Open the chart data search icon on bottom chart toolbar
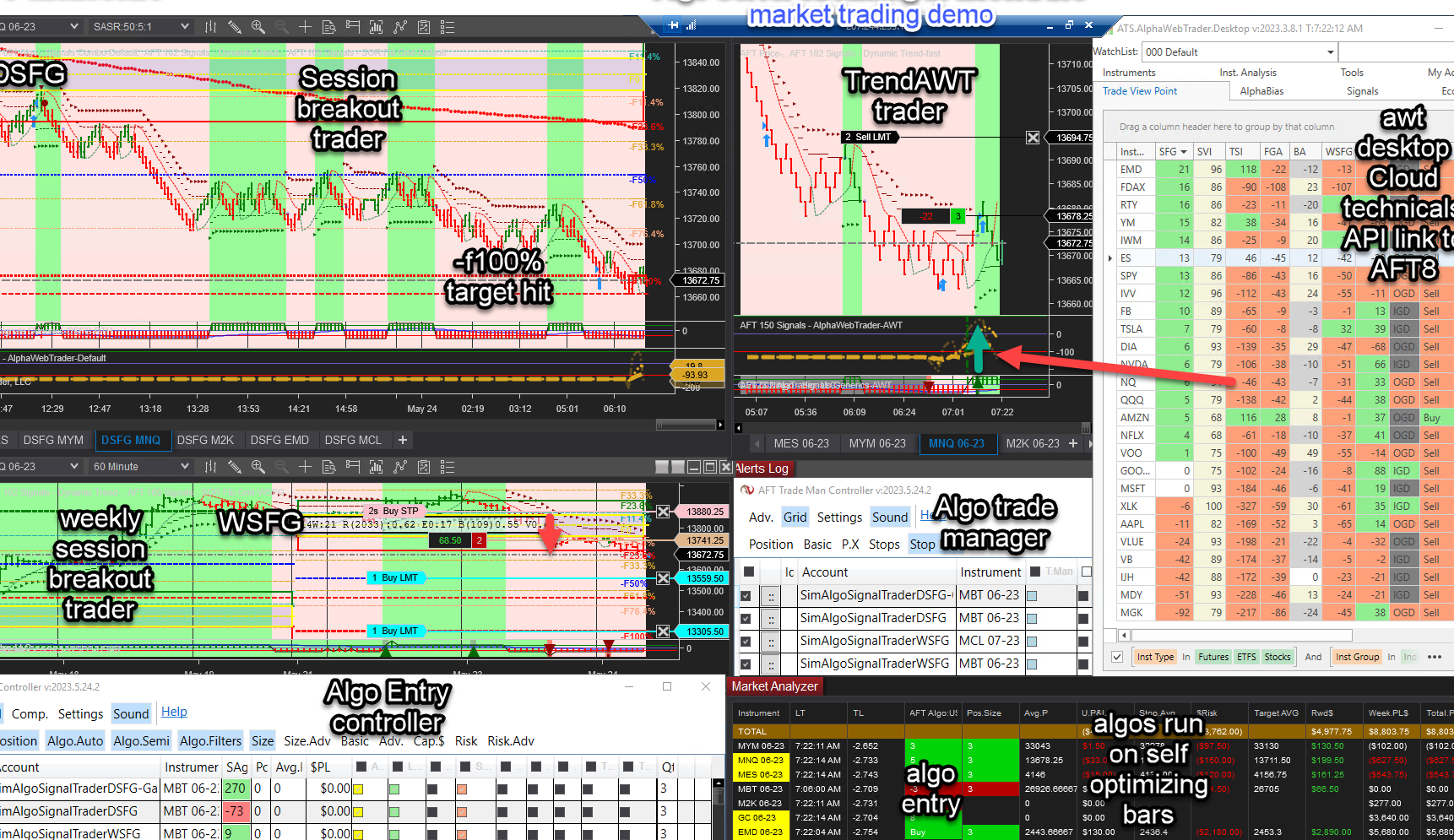 coord(329,466)
